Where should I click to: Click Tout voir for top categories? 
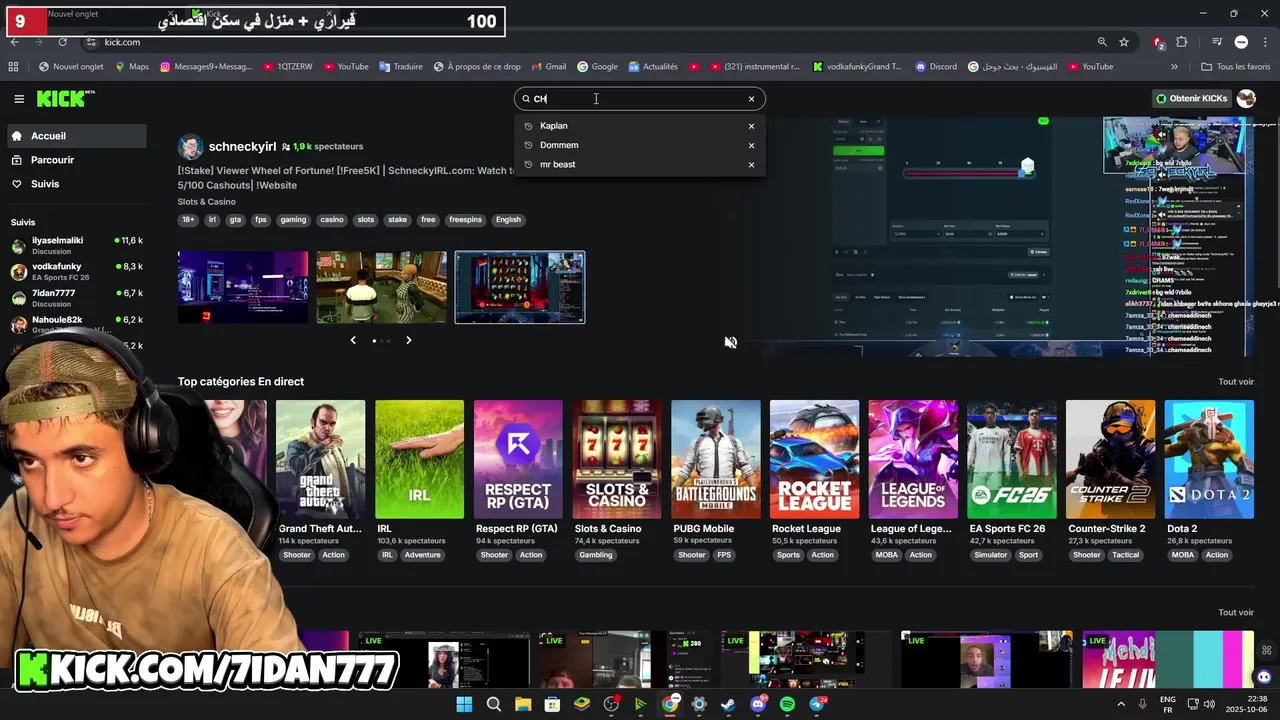1235,382
